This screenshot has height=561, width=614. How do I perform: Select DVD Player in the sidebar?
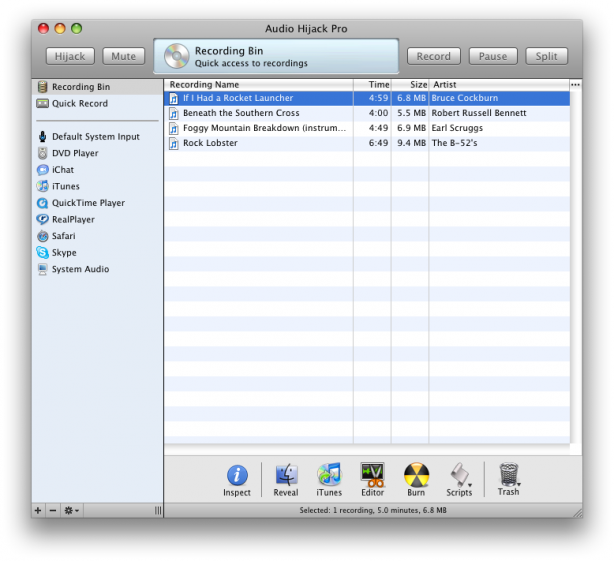97,153
